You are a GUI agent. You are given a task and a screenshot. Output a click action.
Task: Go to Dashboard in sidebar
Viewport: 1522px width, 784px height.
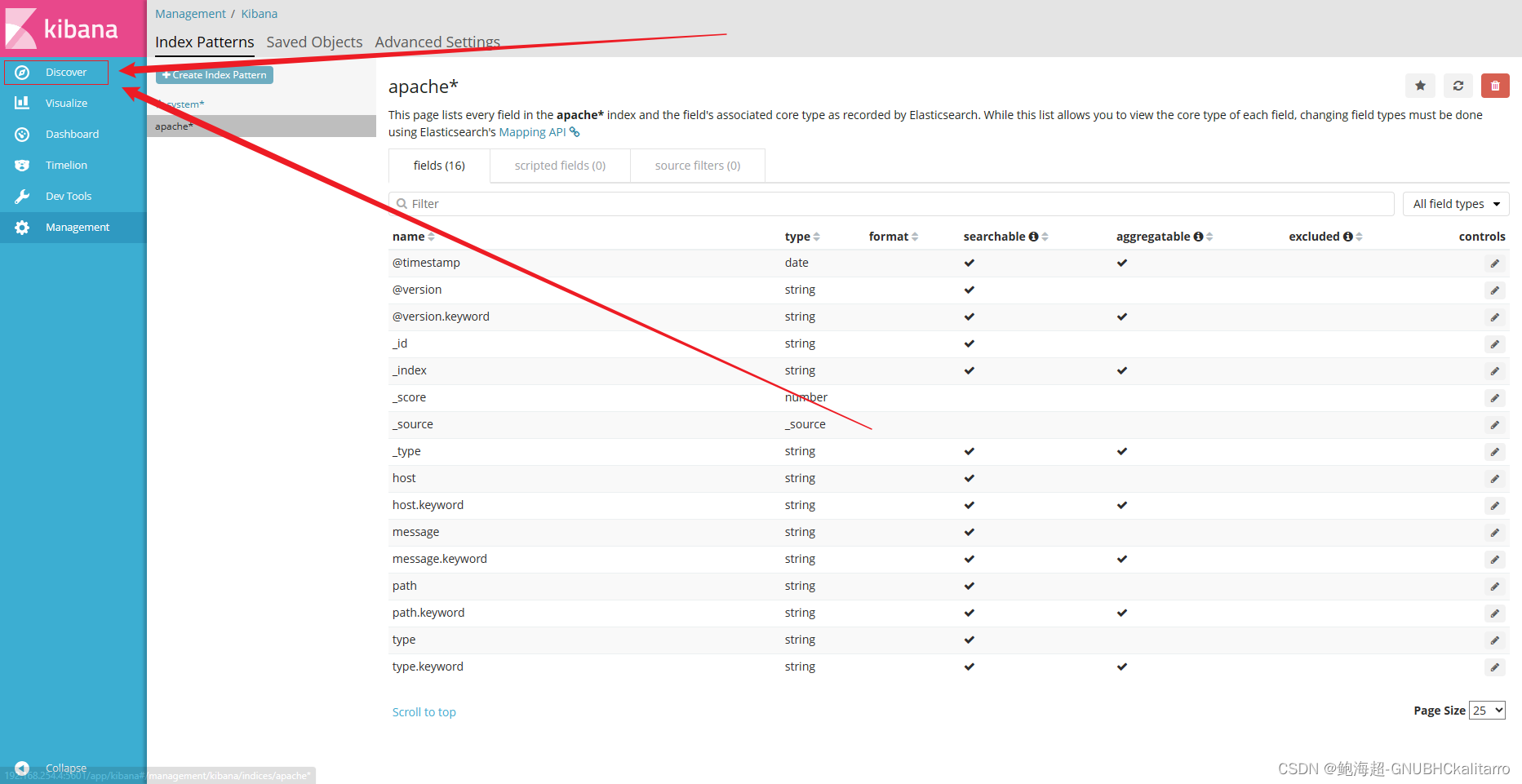pyautogui.click(x=72, y=135)
